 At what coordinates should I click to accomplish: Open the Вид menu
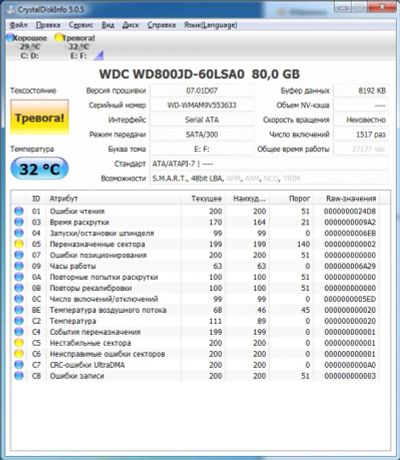(108, 25)
